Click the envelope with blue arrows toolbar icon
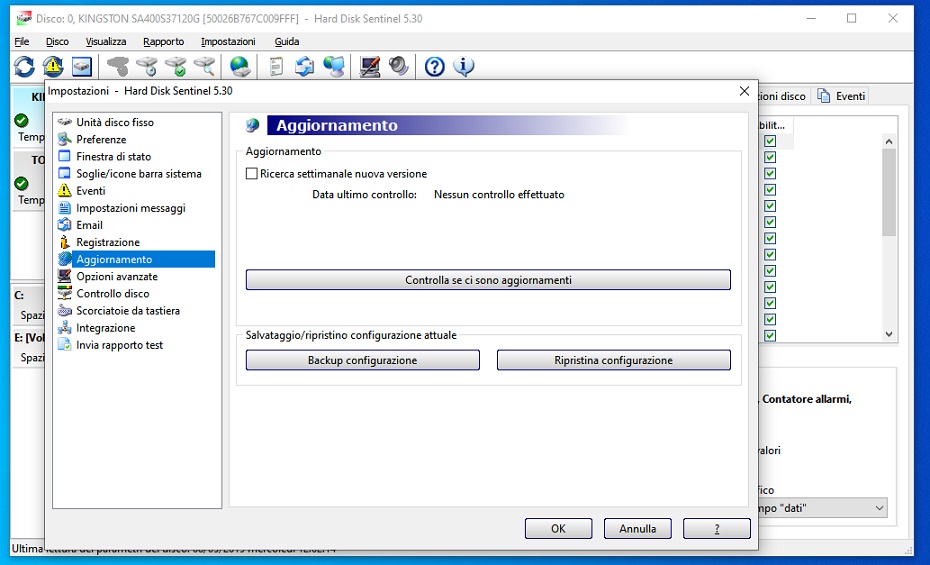This screenshot has width=930, height=565. [305, 66]
